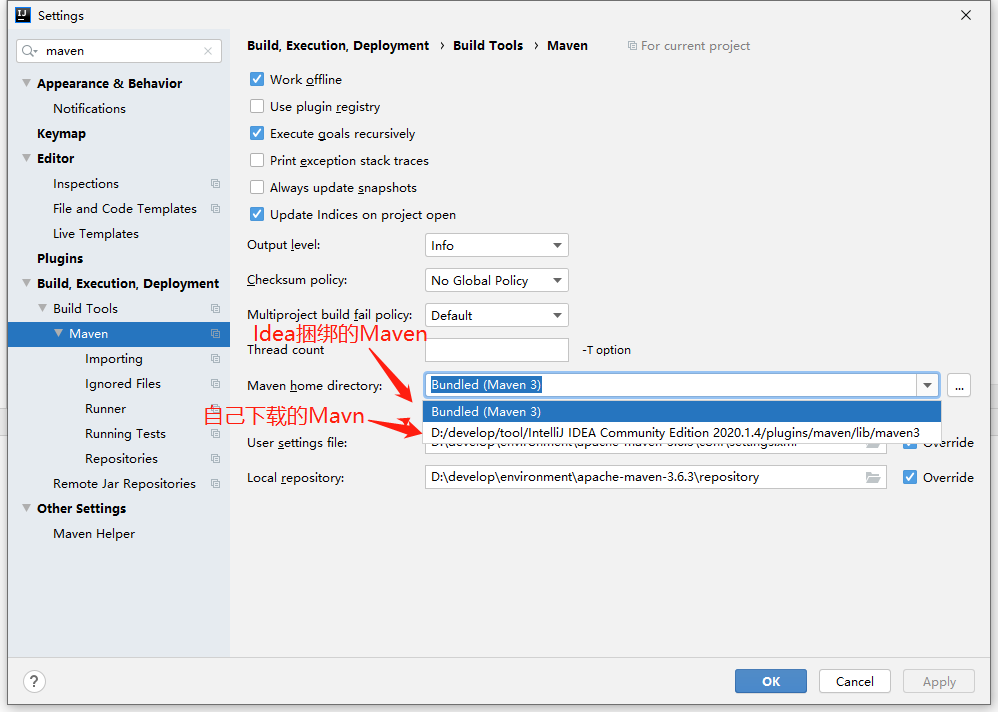Collapse the Maven tree node

(59, 333)
